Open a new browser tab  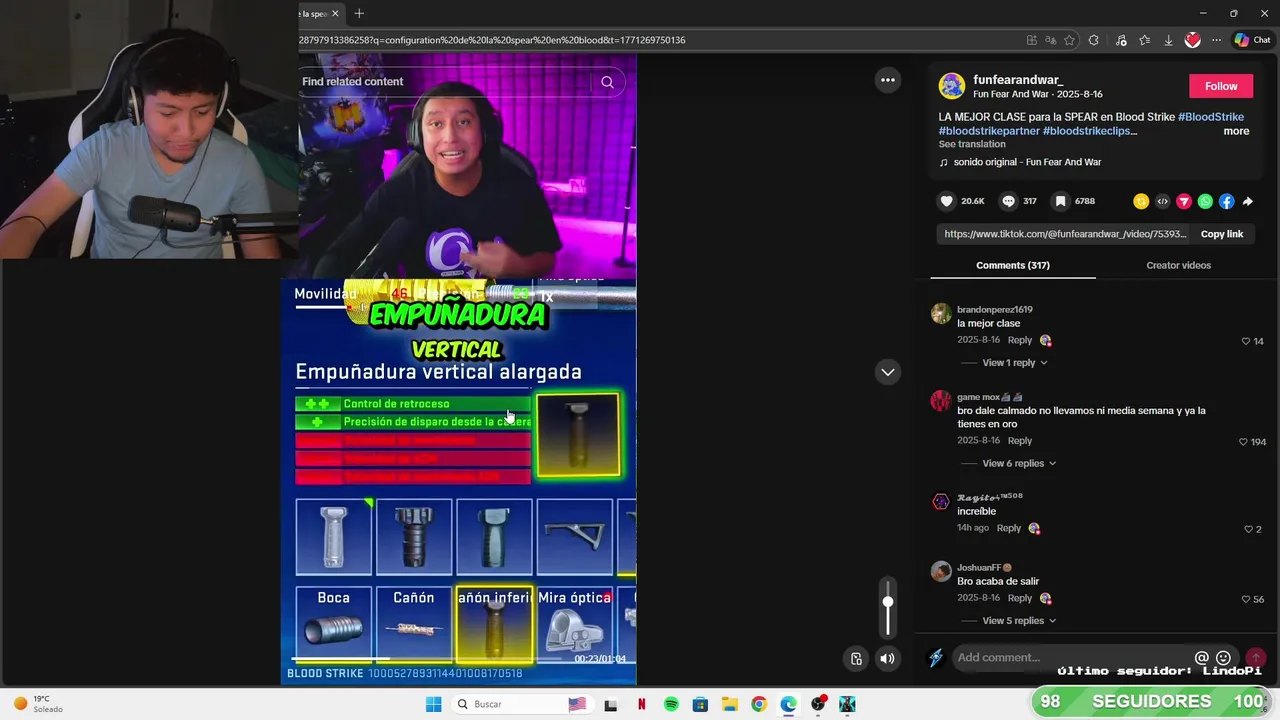[359, 13]
